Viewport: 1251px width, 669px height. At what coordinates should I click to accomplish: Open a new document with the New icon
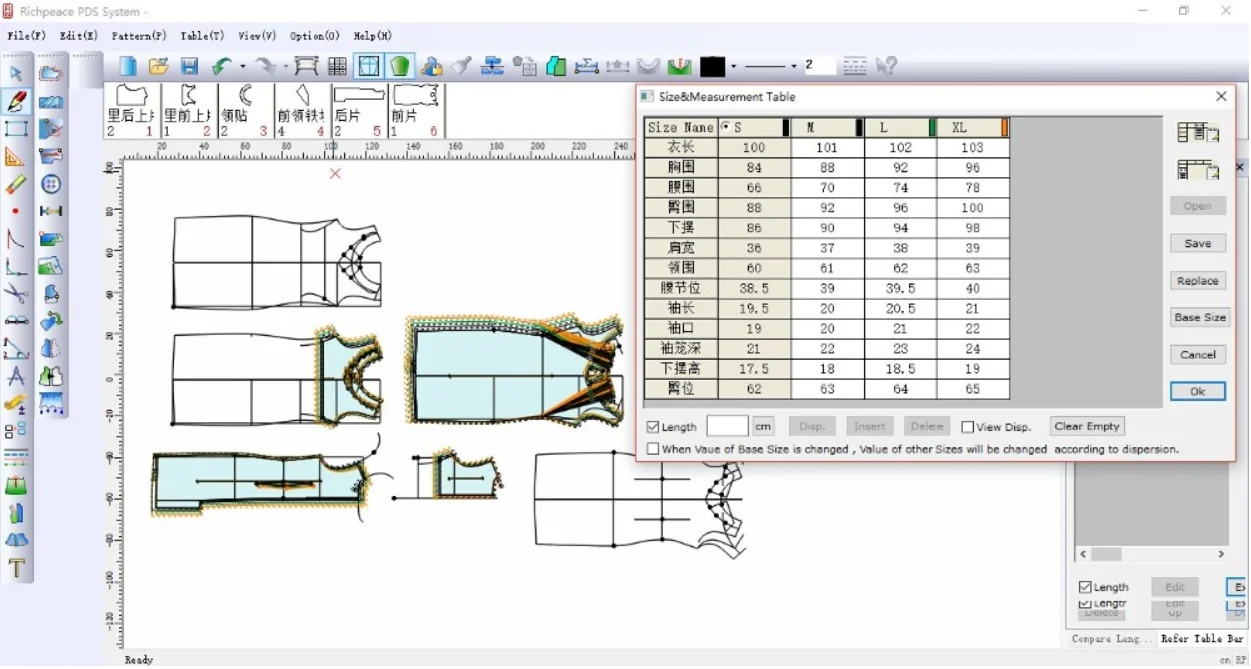pos(129,64)
